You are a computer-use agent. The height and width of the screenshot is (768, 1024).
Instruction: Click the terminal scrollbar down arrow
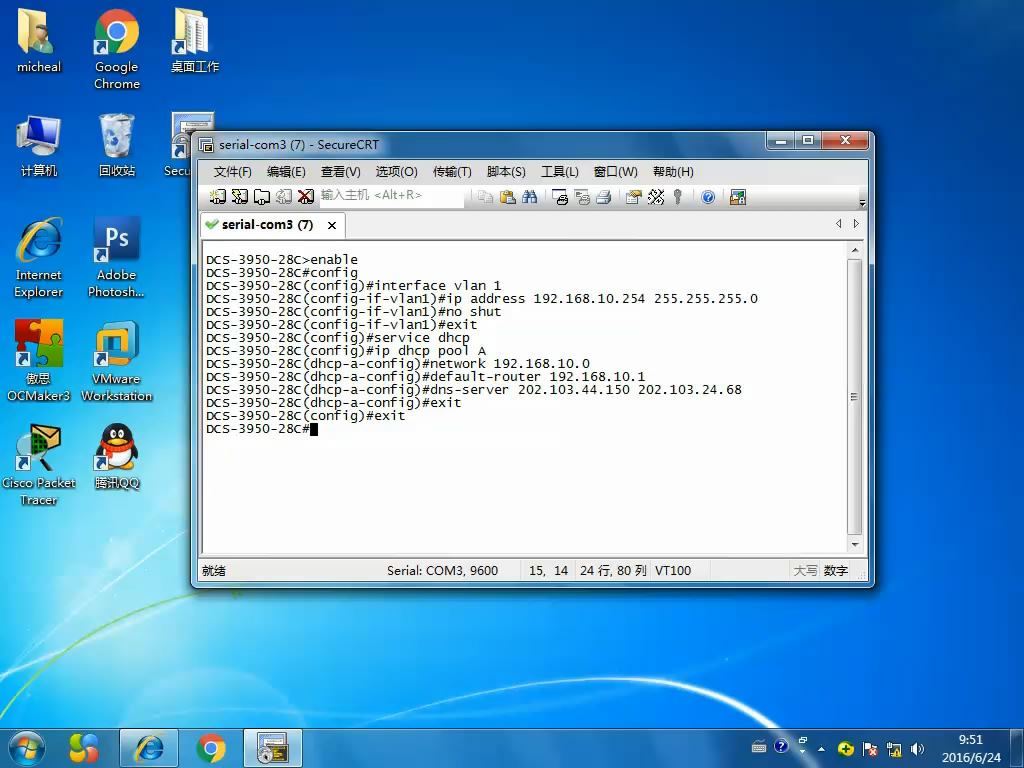tap(854, 544)
